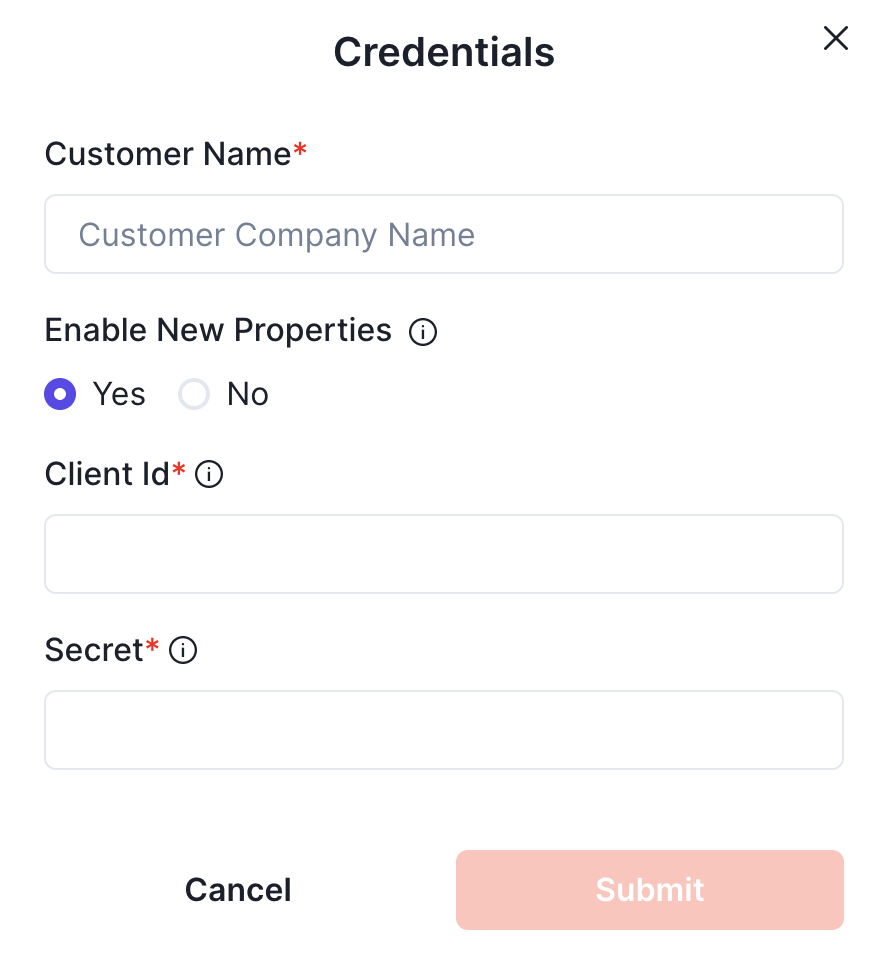Screen dimensions: 888x958
Task: Click the Client Id field label
Action: point(107,474)
